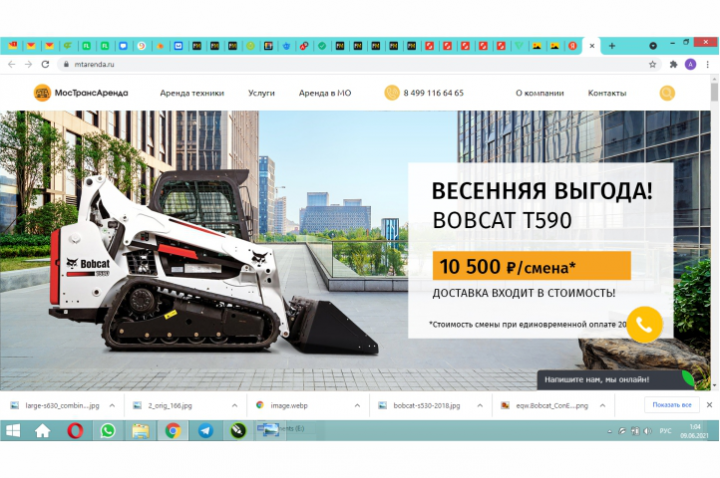Click Показать все downloads button
This screenshot has height=478, width=720.
coord(672,405)
